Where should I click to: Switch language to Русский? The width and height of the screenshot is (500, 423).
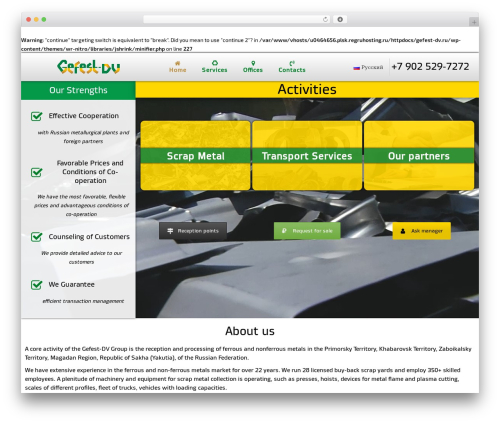point(368,67)
